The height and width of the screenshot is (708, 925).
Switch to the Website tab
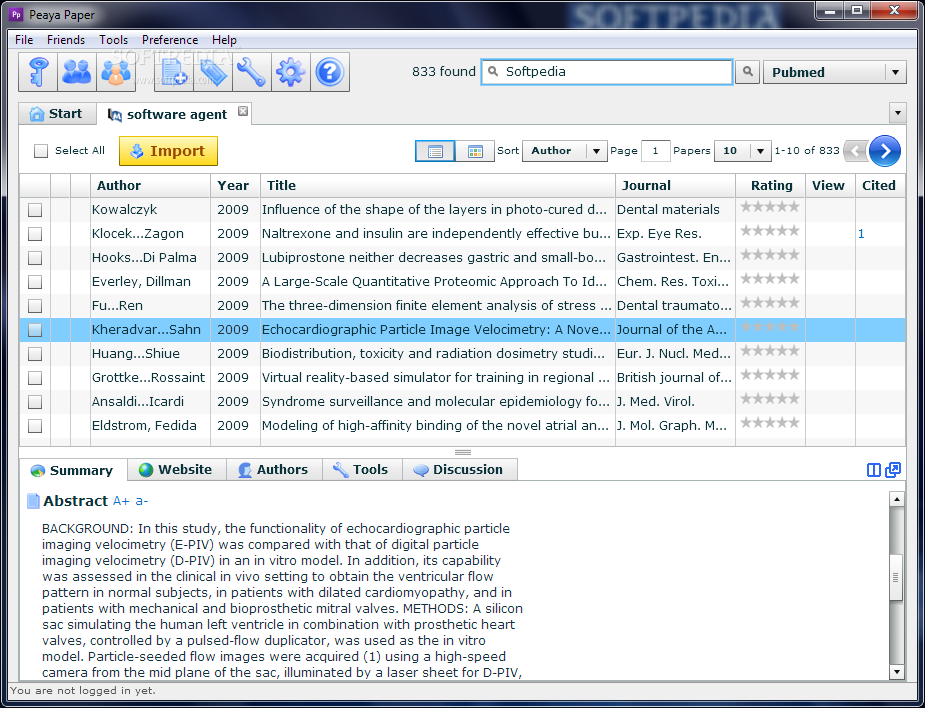tap(176, 470)
